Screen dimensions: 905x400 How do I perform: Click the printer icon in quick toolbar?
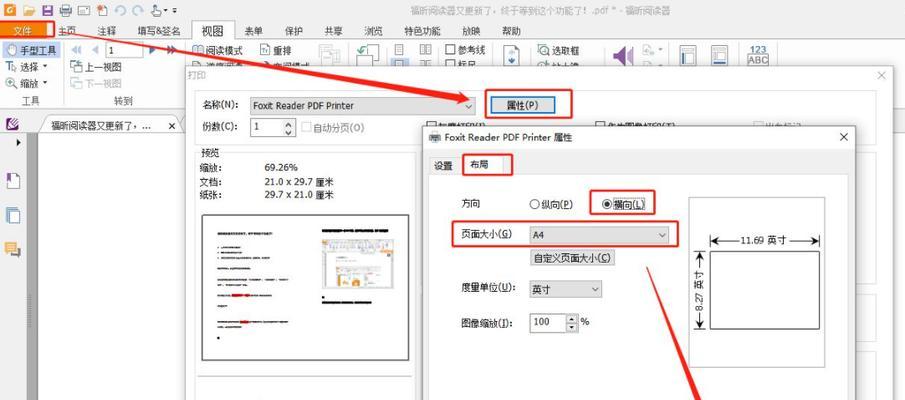pyautogui.click(x=65, y=10)
